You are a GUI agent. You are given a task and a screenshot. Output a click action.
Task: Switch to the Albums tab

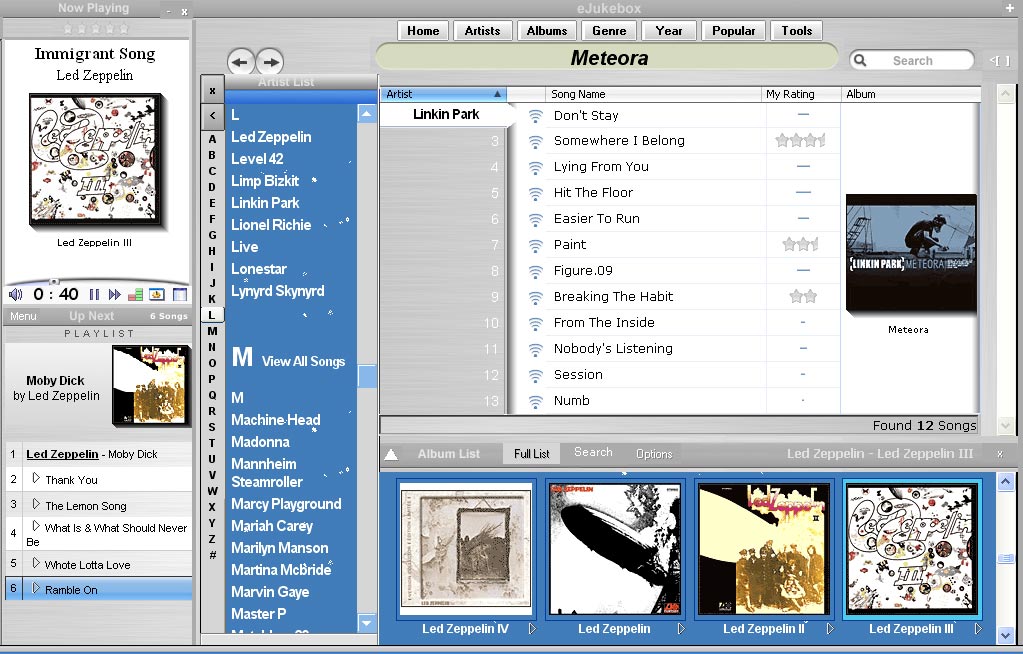point(547,31)
